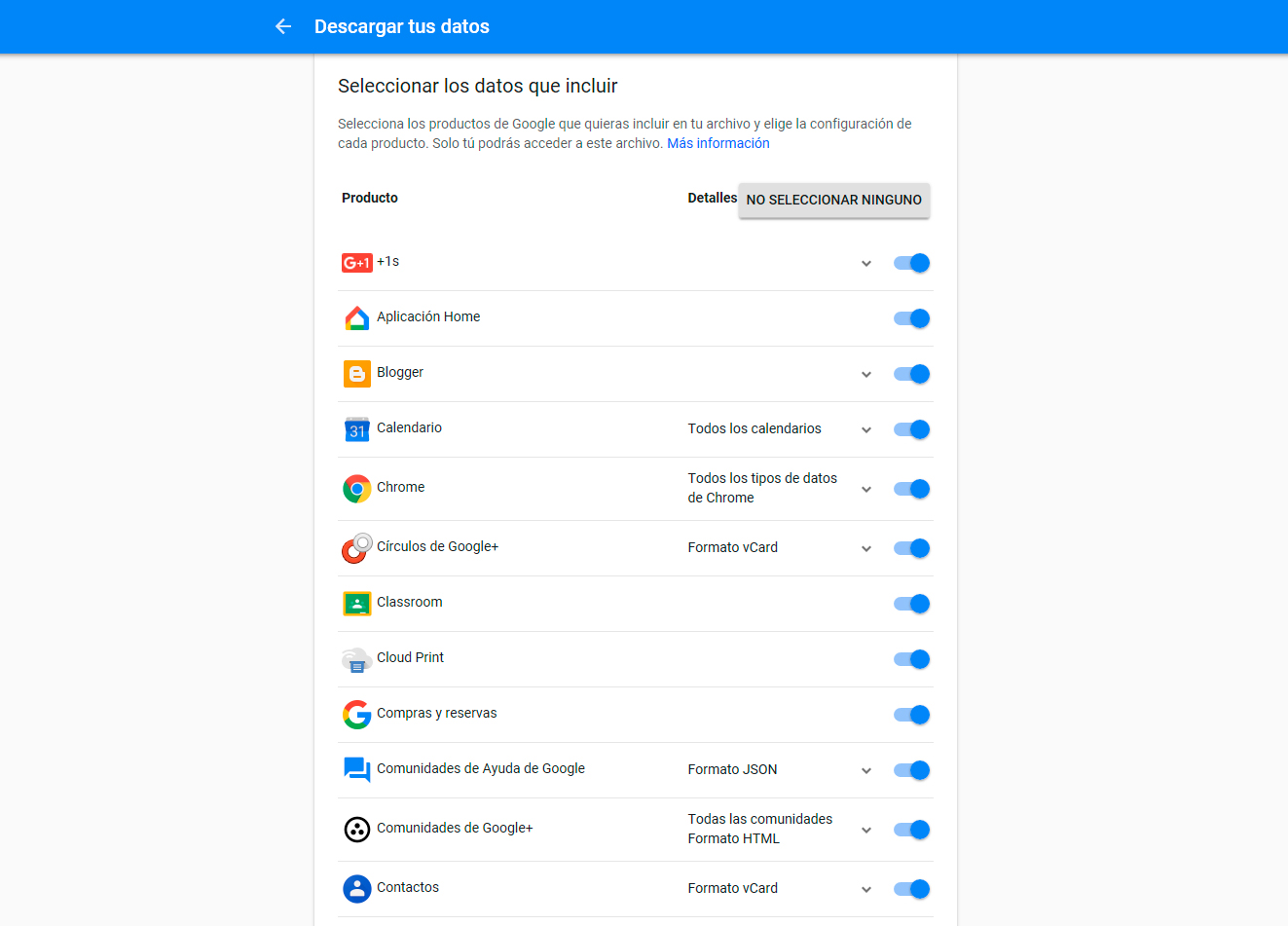1288x926 pixels.
Task: Click the Aplicación Home house icon
Action: point(357,318)
